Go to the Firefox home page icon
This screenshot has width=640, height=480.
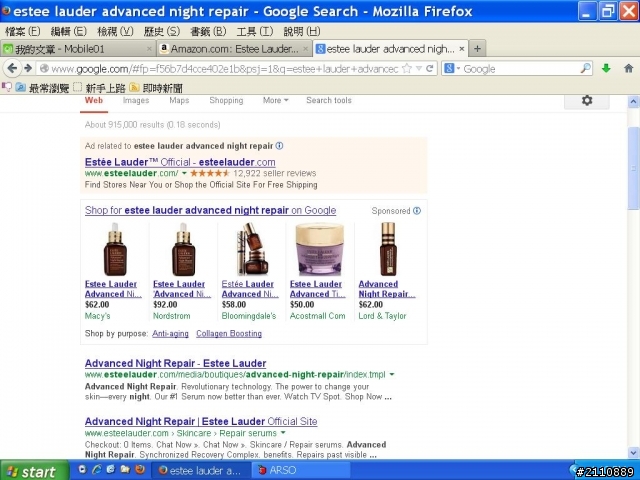(x=629, y=69)
